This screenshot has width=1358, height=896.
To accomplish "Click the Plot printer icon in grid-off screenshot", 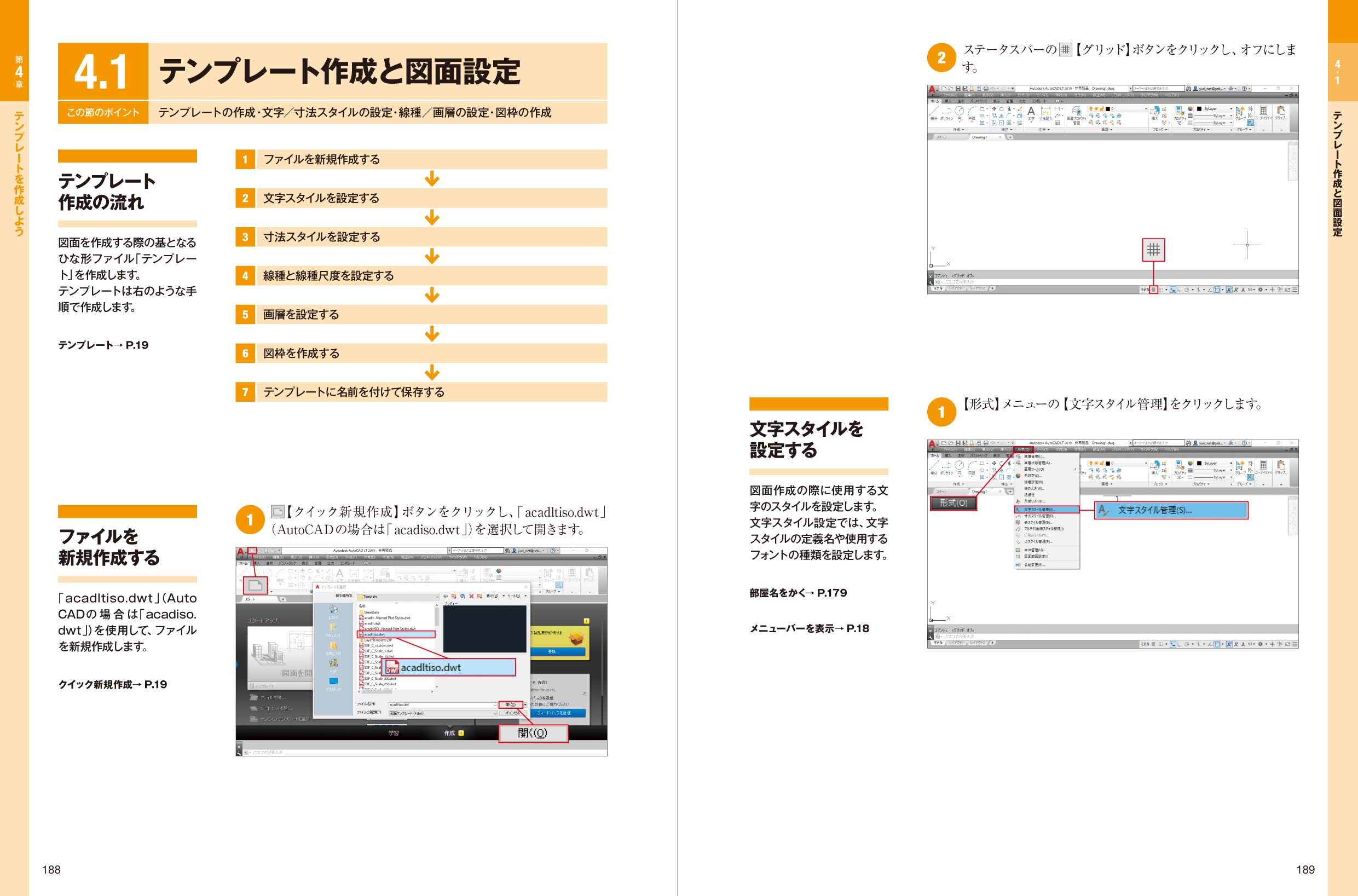I will click(x=987, y=89).
